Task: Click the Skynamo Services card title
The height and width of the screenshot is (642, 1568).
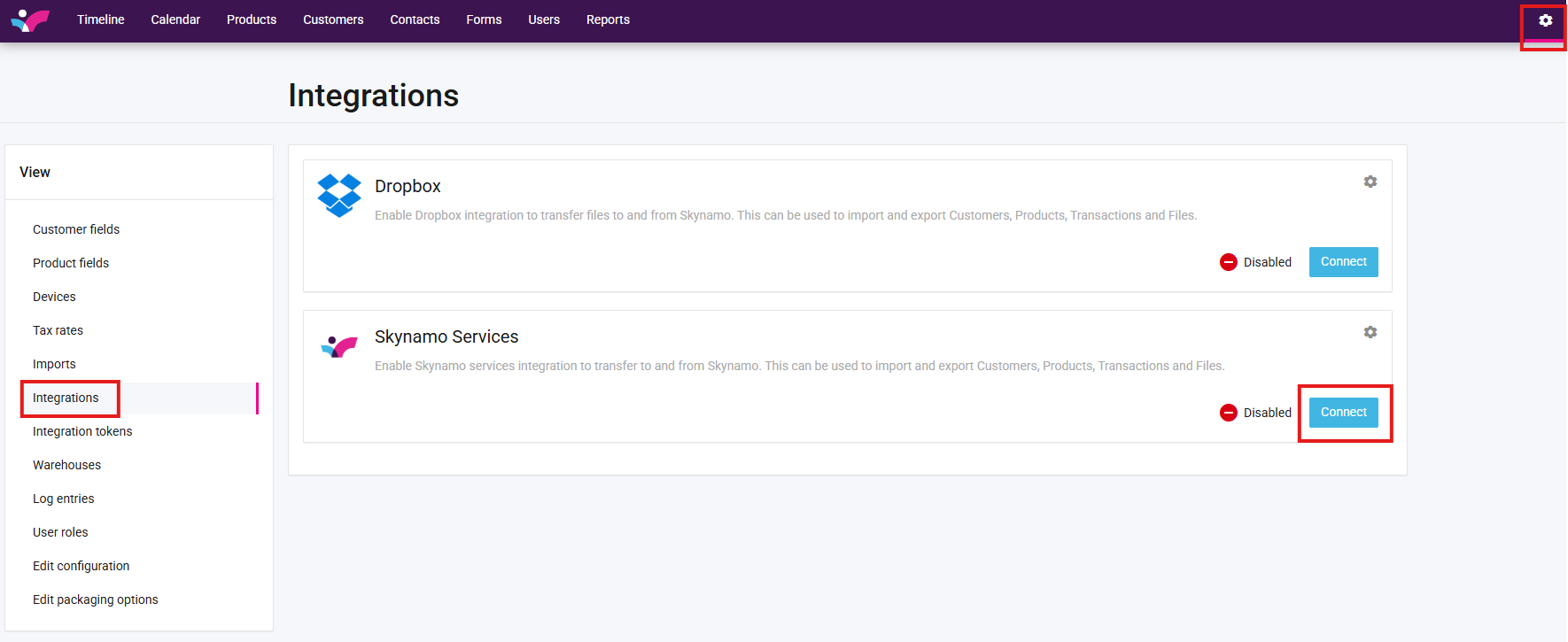Action: (x=446, y=336)
